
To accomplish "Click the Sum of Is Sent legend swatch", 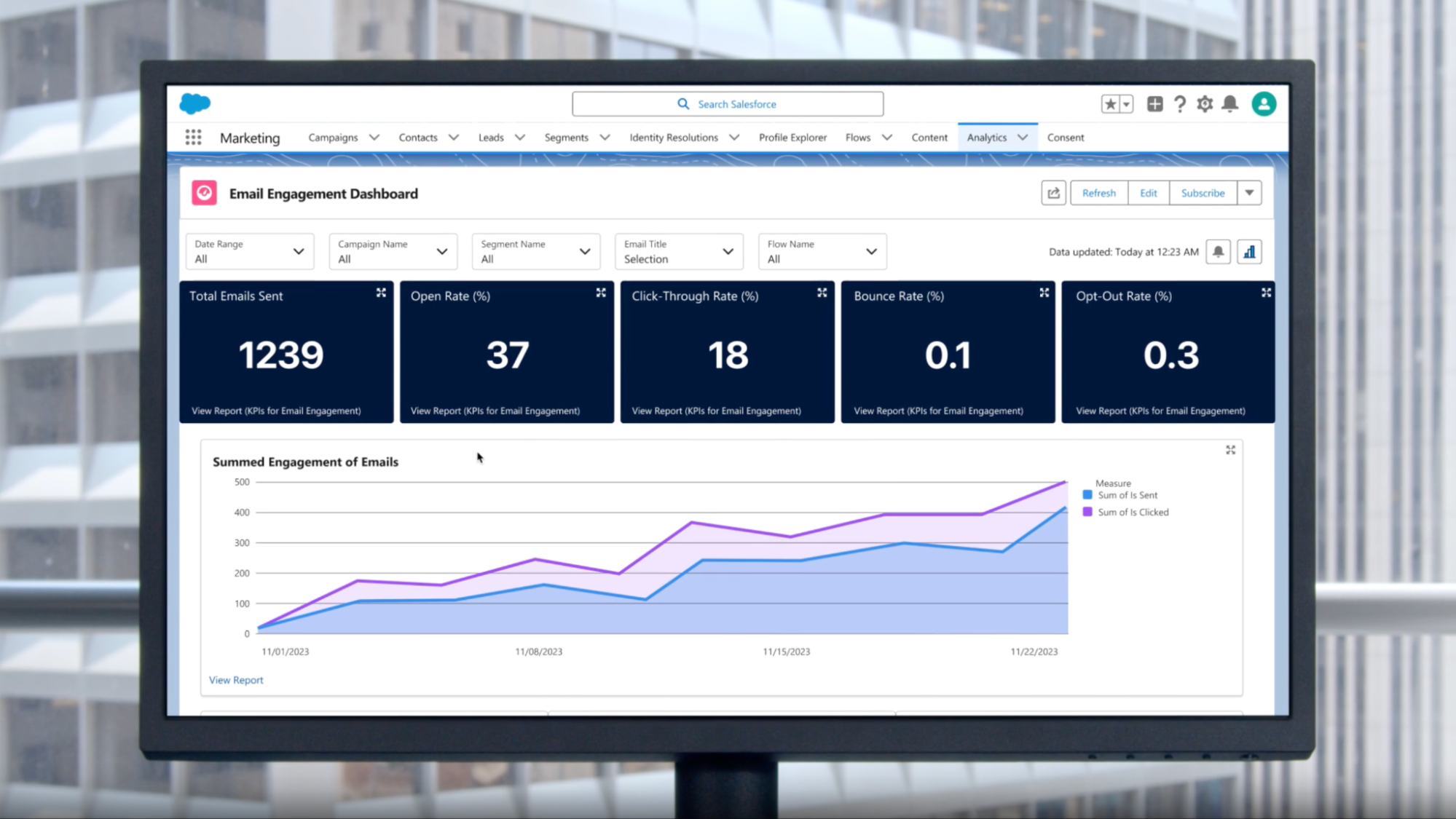I will [1087, 495].
